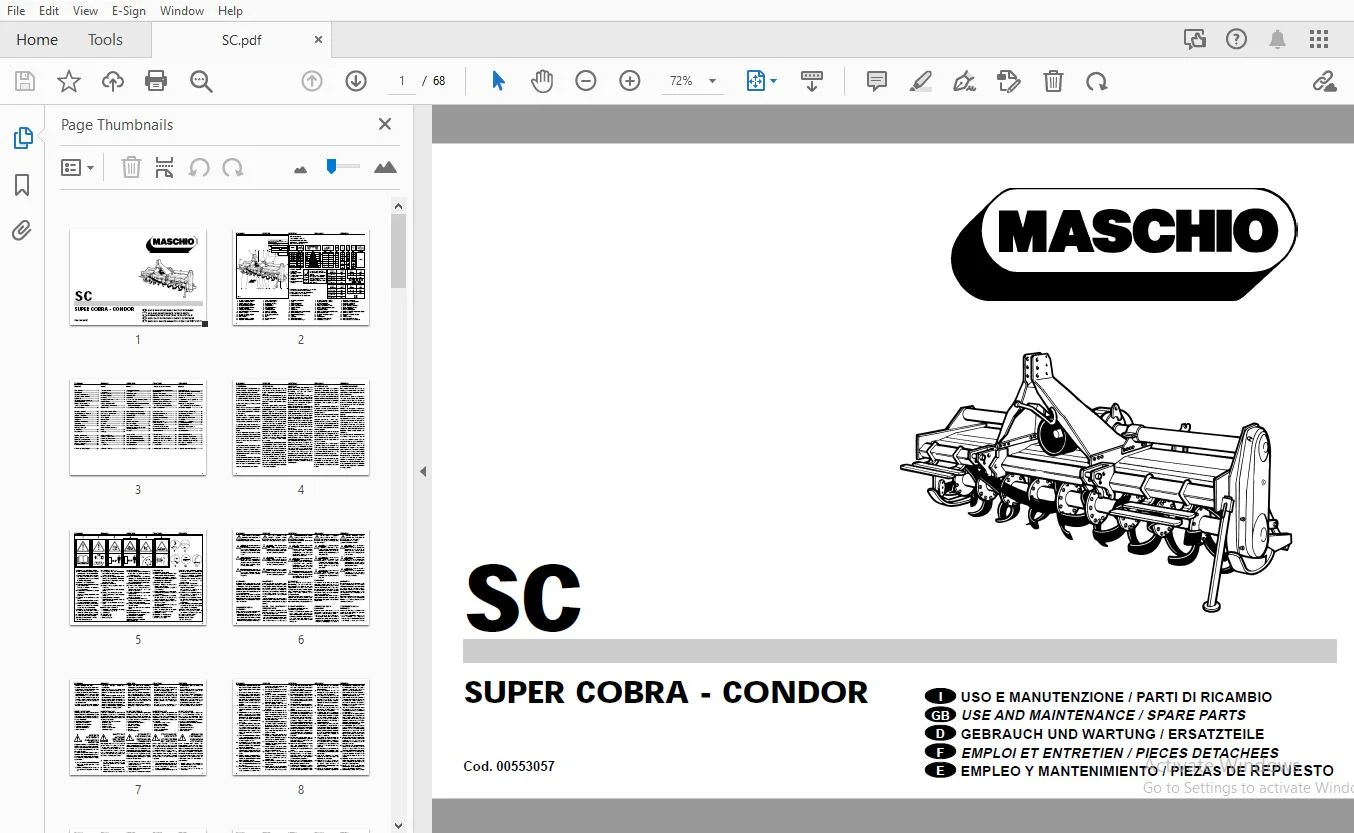Reduce thumbnail size with small mountain icon
1354x833 pixels.
click(300, 169)
